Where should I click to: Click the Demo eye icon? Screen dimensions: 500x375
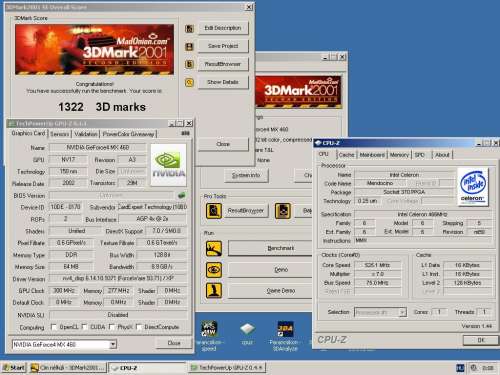point(214,270)
